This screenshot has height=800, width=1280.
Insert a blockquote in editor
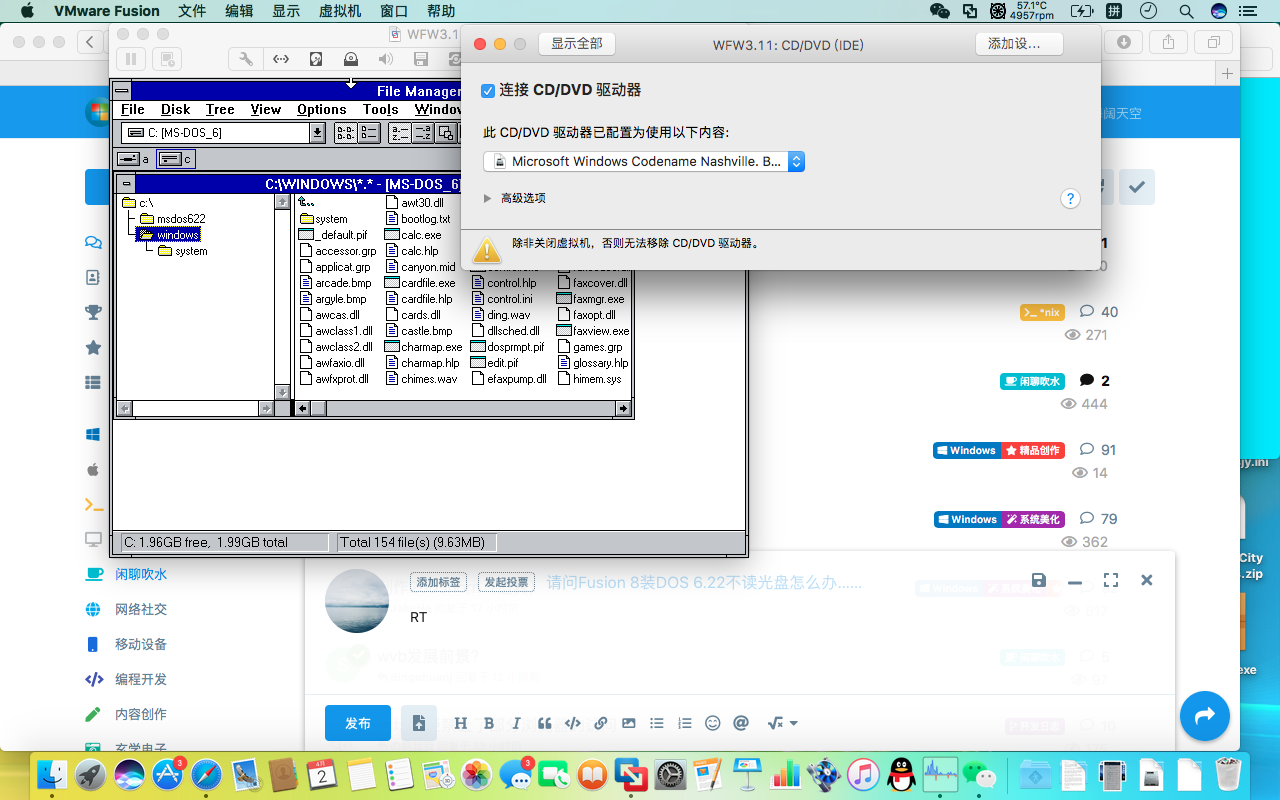pos(545,723)
